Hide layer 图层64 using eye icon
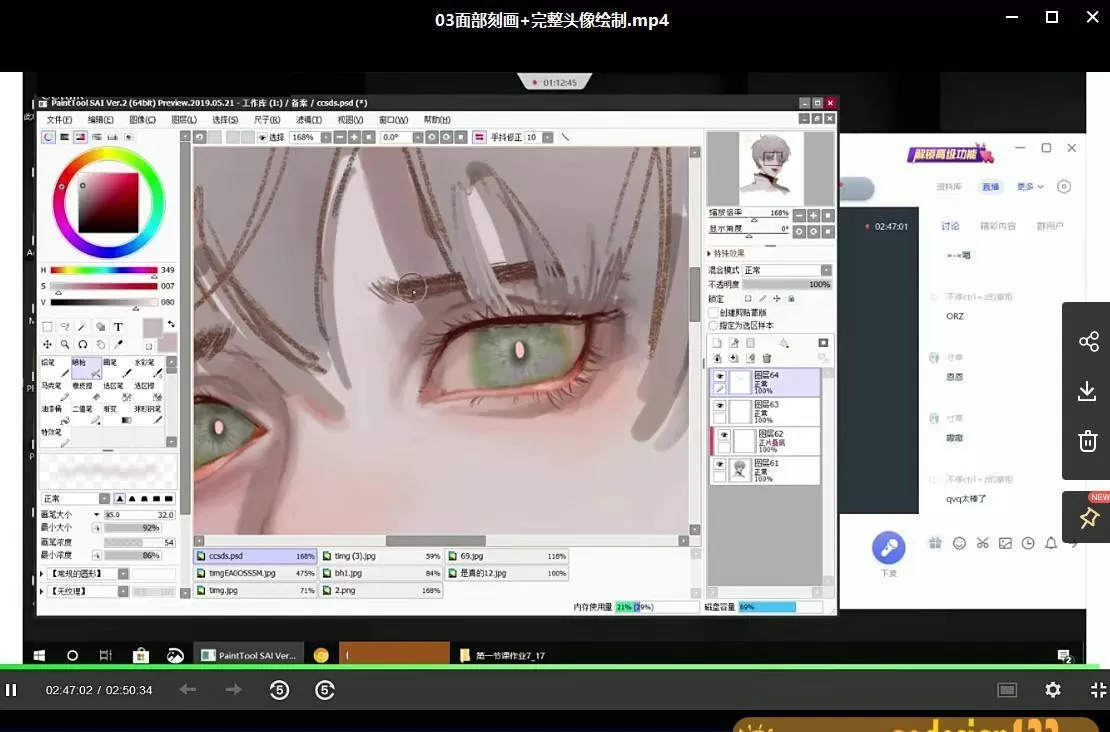This screenshot has width=1110, height=732. pos(719,376)
